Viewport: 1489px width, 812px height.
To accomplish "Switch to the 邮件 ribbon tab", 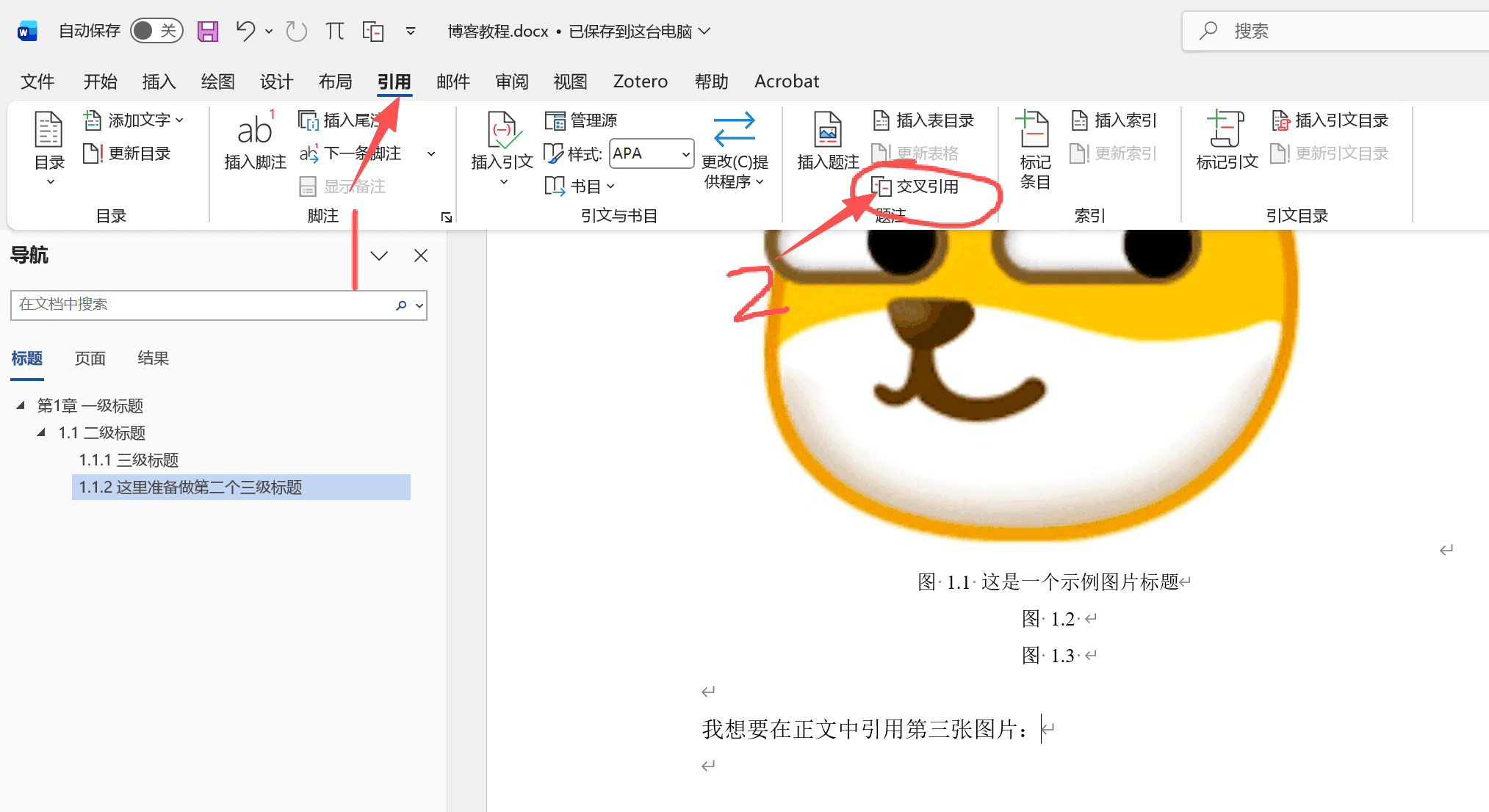I will click(x=453, y=81).
